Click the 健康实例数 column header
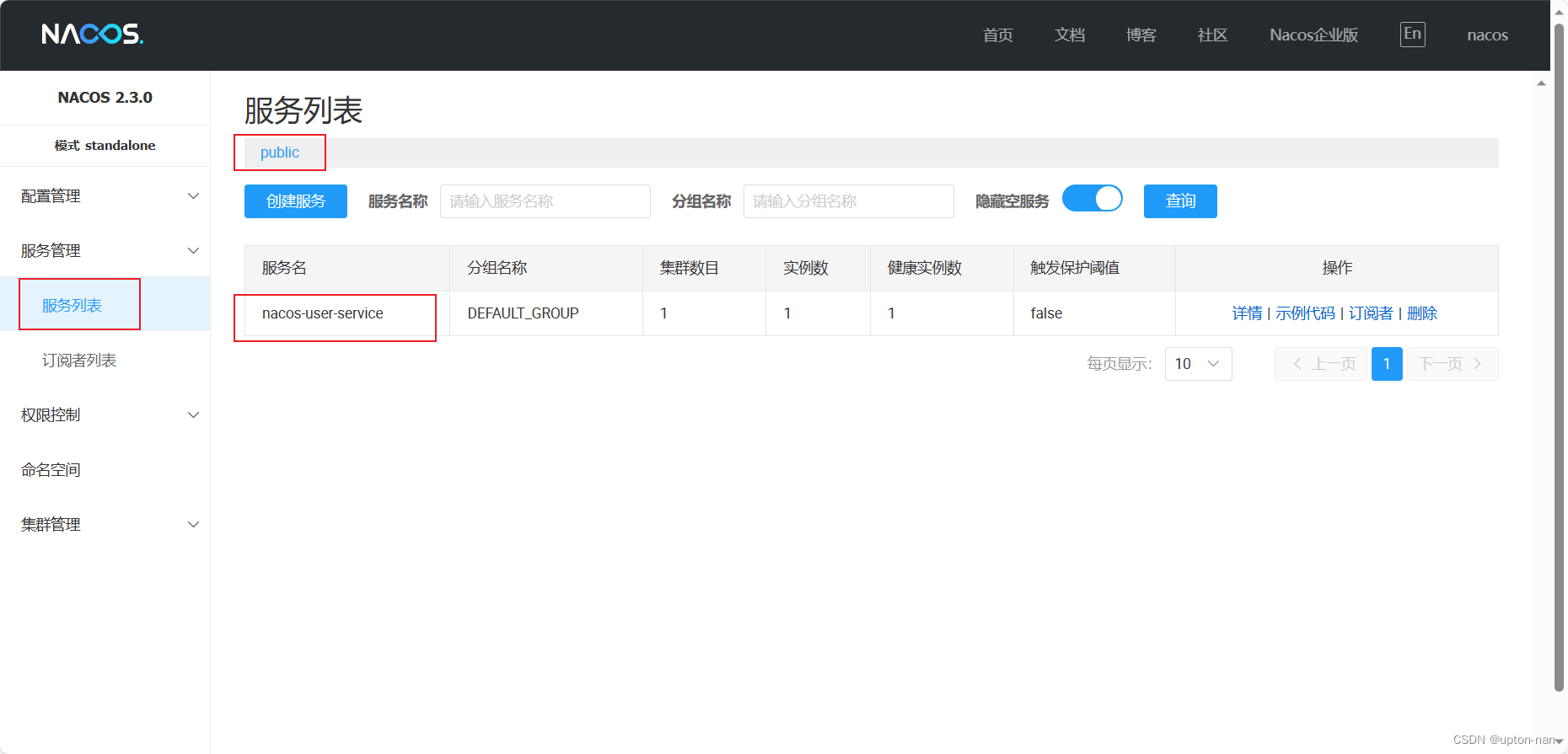The height and width of the screenshot is (754, 1568). click(x=942, y=268)
